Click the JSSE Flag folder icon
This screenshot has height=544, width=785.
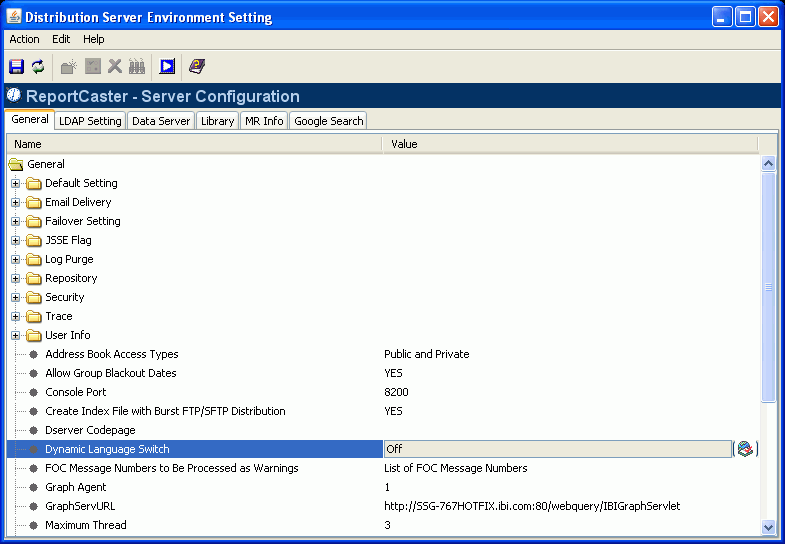pos(34,240)
